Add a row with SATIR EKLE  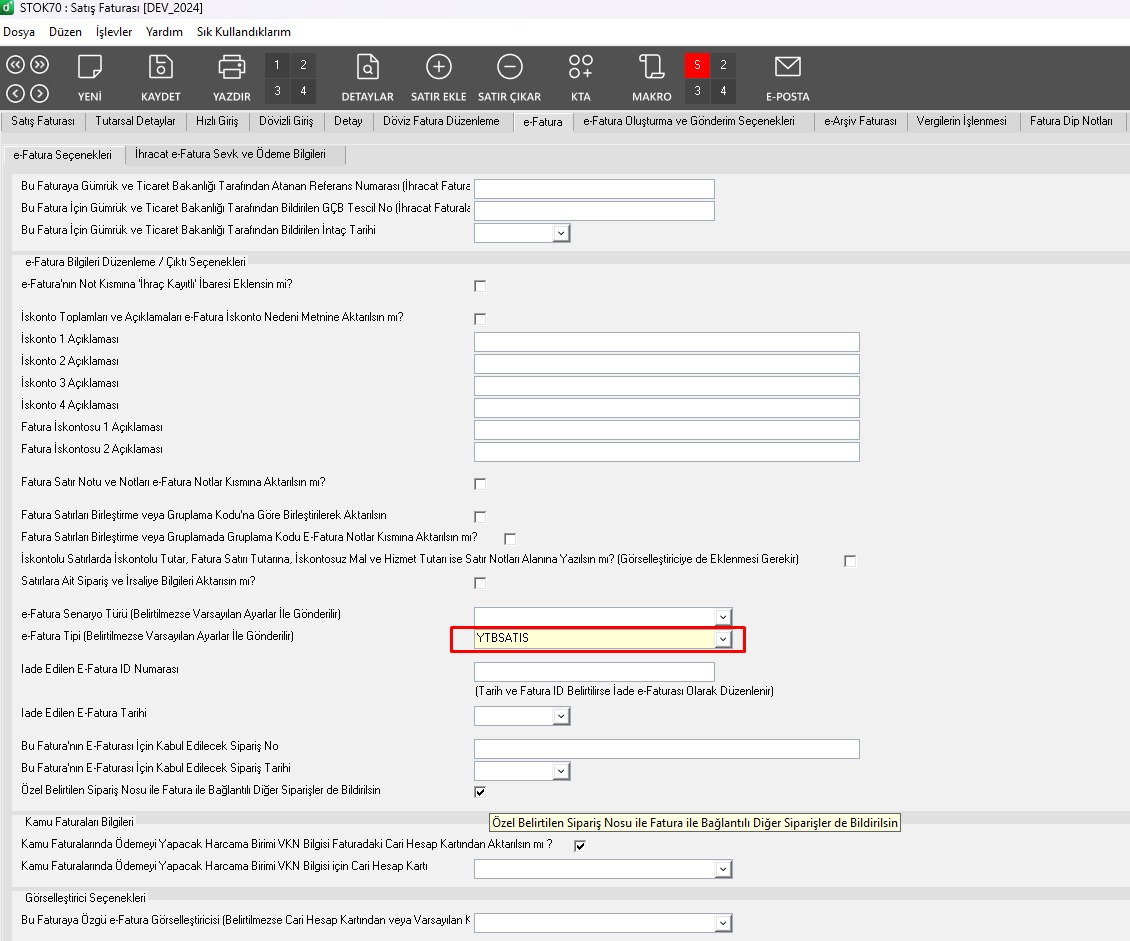438,68
